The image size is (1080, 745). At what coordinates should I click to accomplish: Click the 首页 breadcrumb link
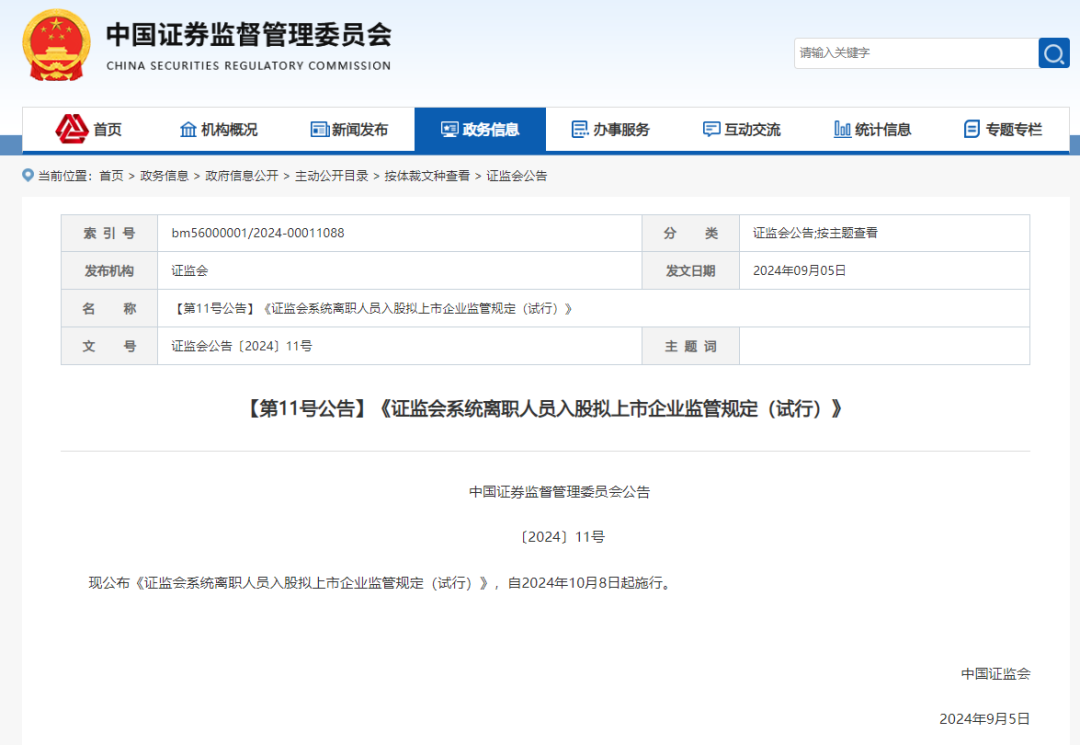[x=112, y=176]
